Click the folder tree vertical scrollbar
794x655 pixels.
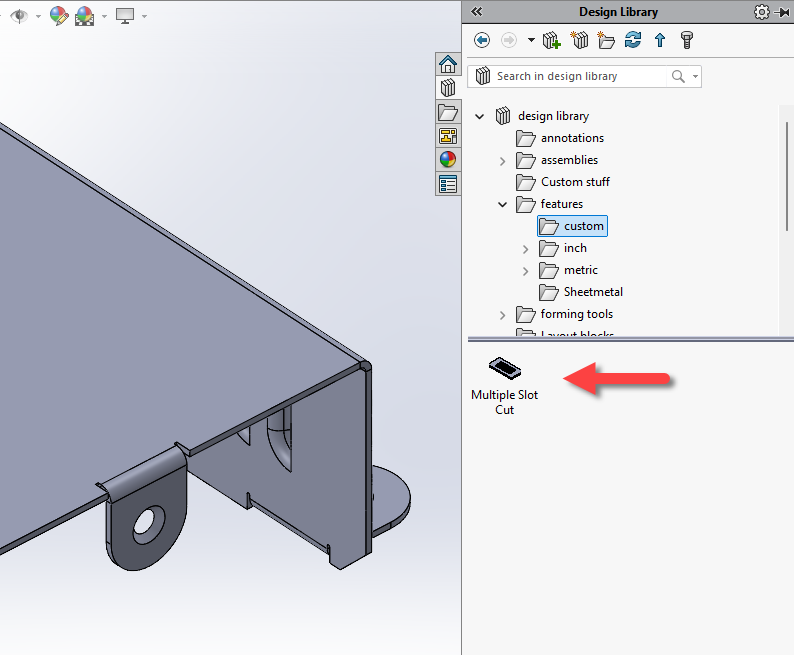787,176
